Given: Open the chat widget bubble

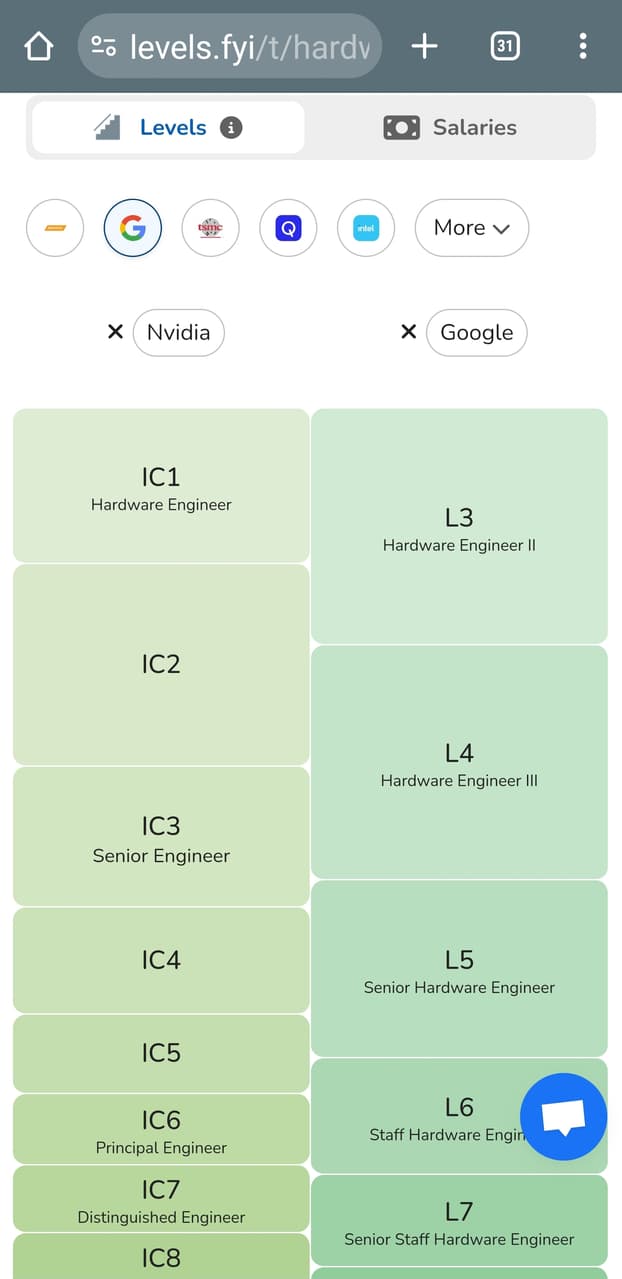Looking at the screenshot, I should pyautogui.click(x=564, y=1118).
